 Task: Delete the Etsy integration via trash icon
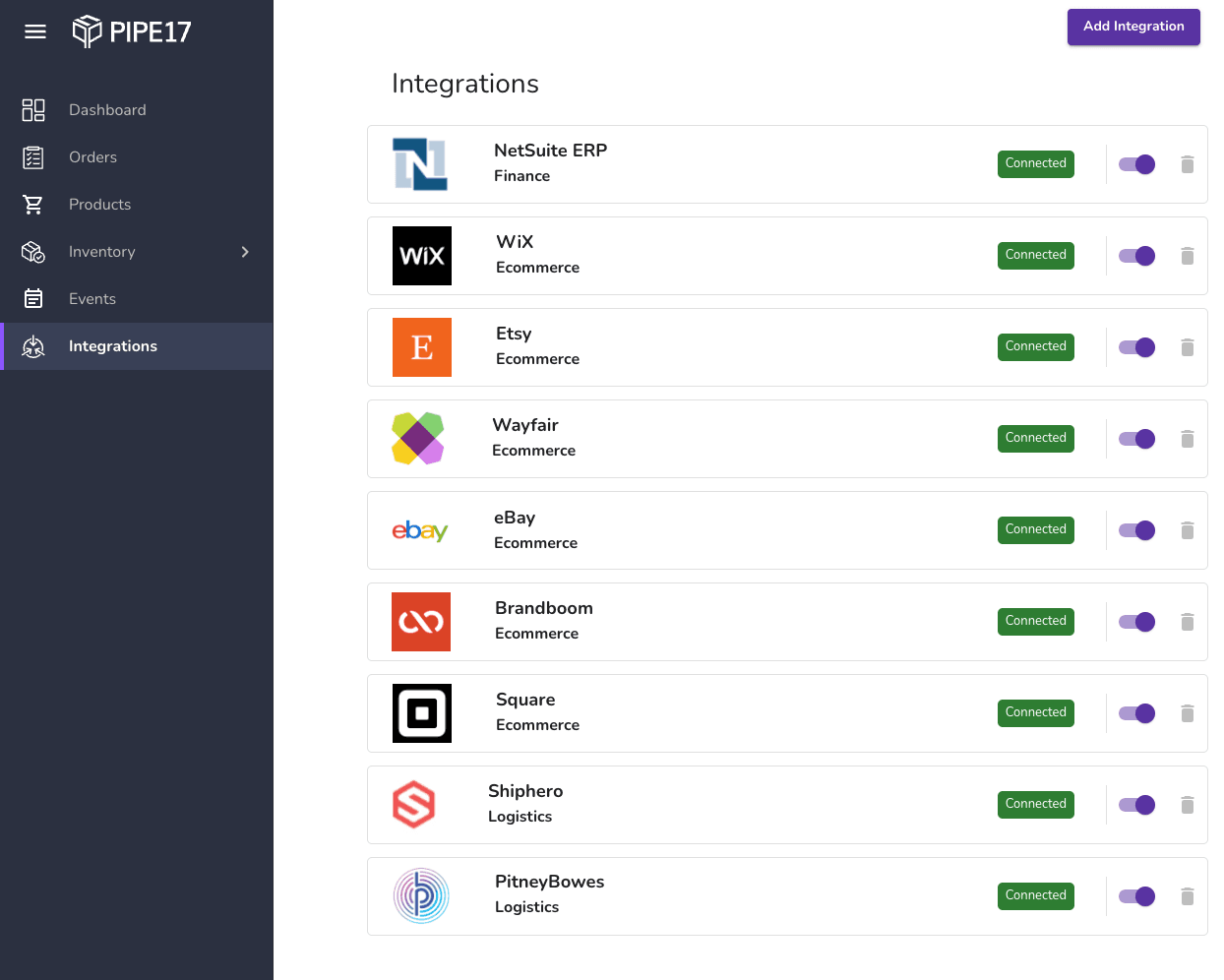point(1188,347)
